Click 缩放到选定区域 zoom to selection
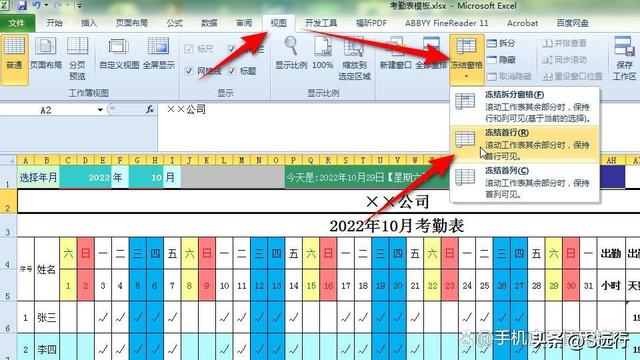640x360 pixels. click(354, 58)
